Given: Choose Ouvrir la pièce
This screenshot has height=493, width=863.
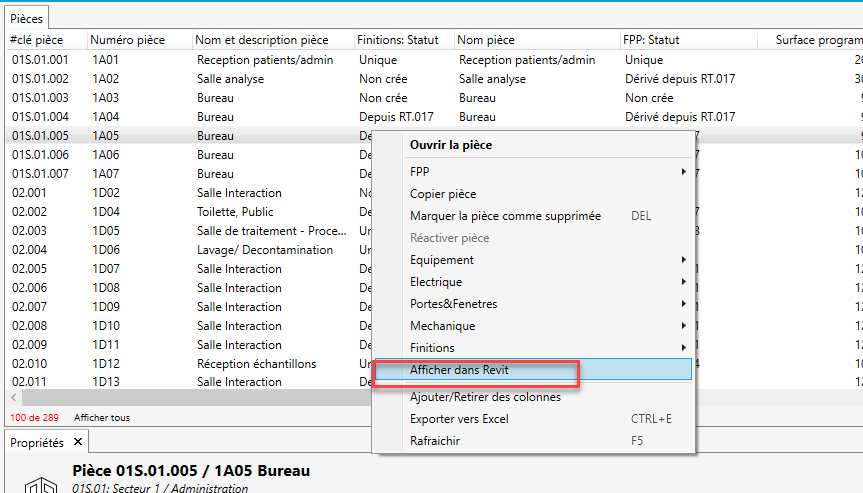Looking at the screenshot, I should [450, 145].
